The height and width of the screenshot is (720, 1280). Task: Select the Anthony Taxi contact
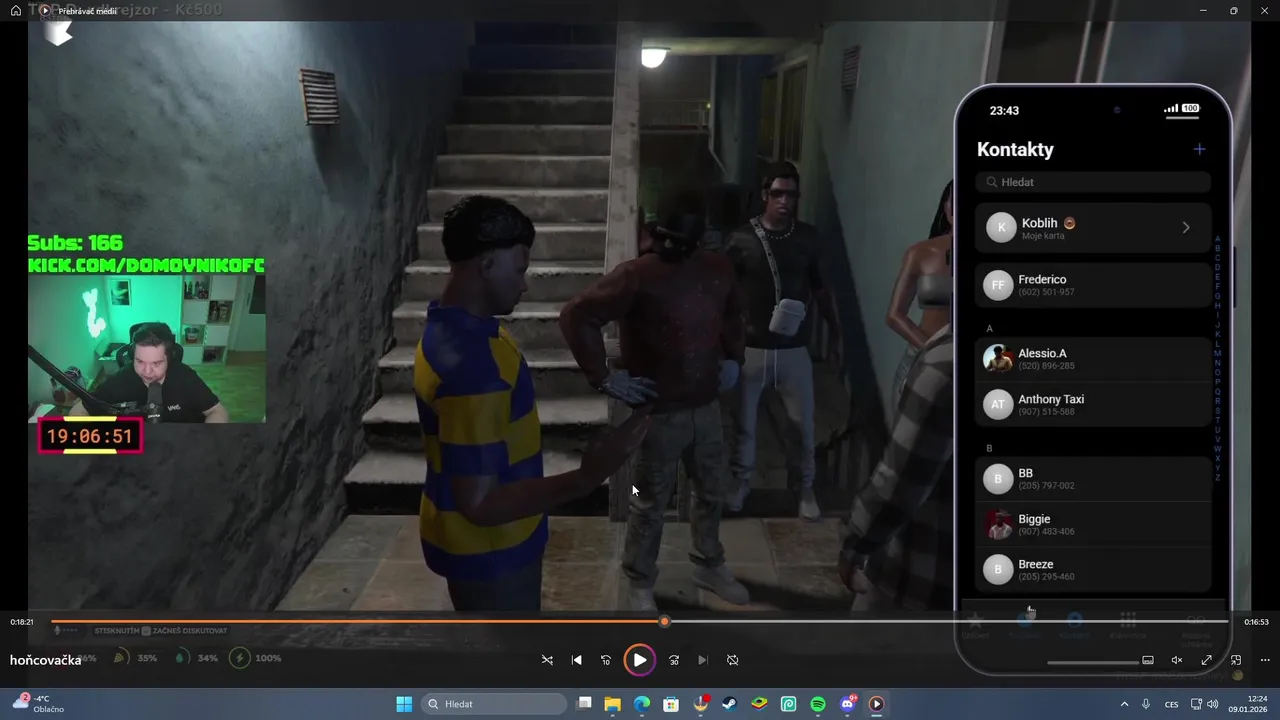tap(1093, 404)
